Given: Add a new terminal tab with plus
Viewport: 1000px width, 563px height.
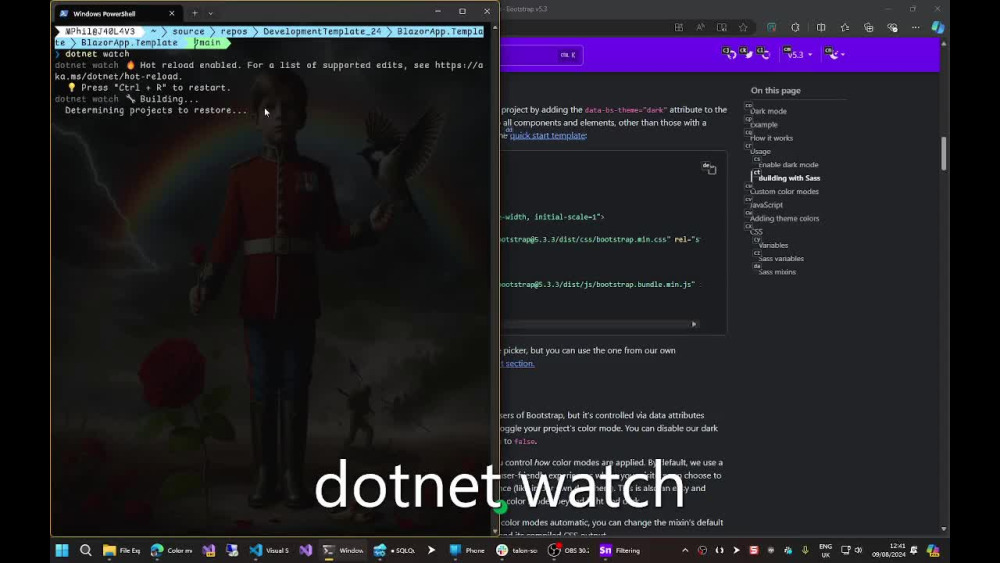Looking at the screenshot, I should coord(195,13).
